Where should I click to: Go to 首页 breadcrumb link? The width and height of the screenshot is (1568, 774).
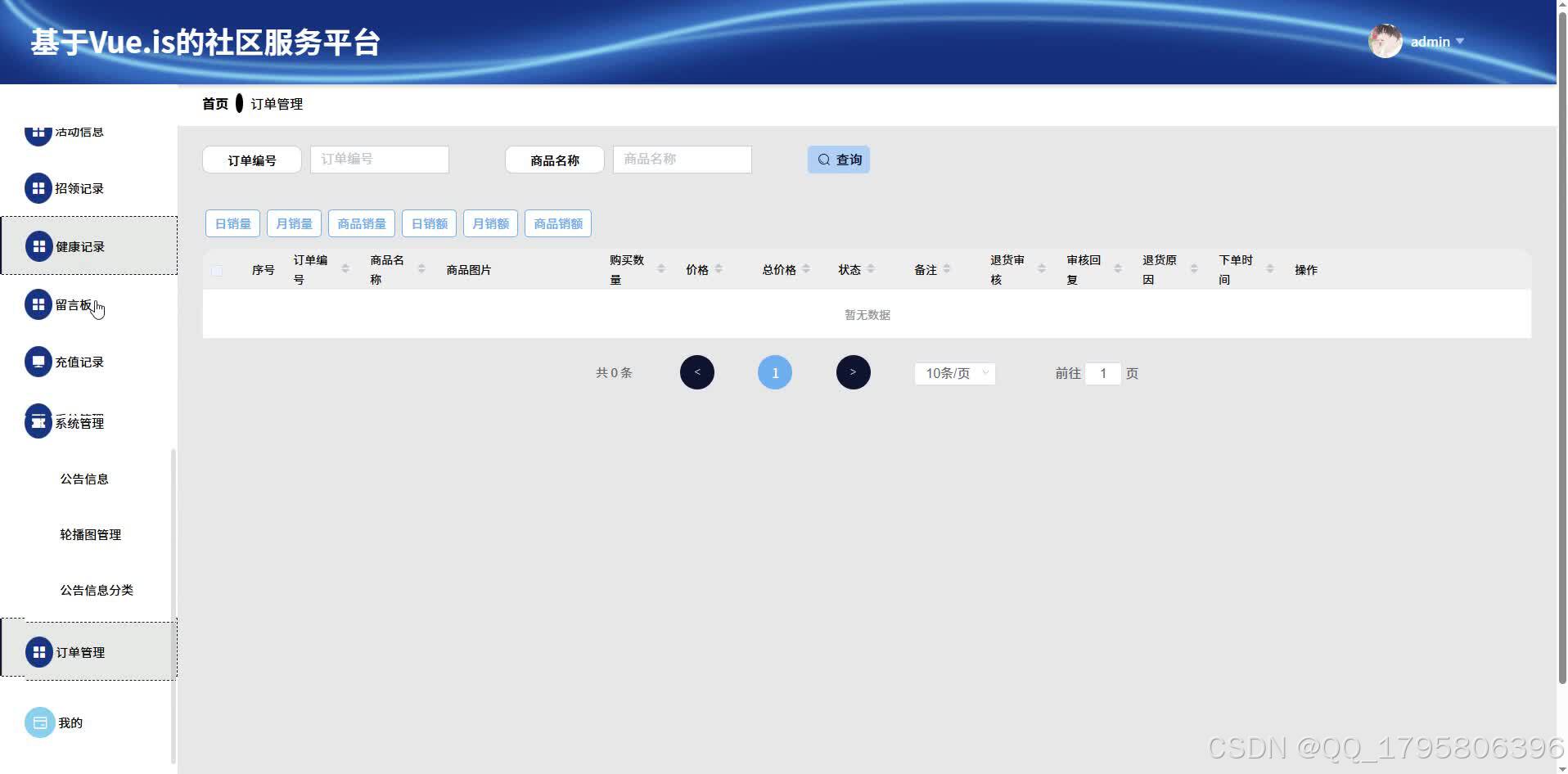coord(215,104)
